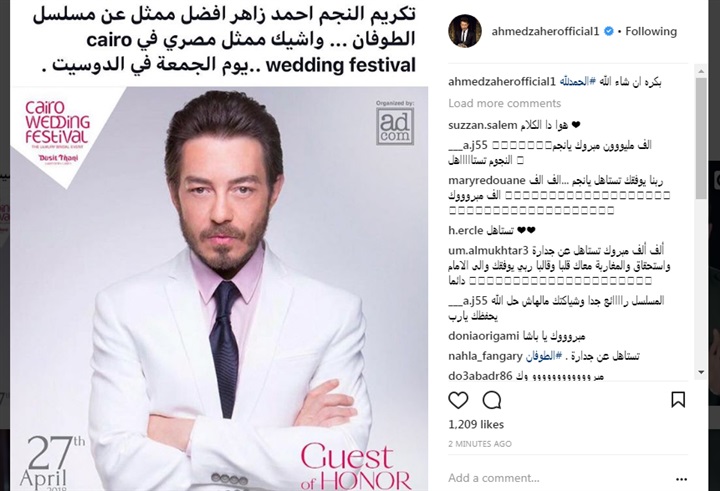
Task: Like the post with the heart icon
Action: (458, 400)
